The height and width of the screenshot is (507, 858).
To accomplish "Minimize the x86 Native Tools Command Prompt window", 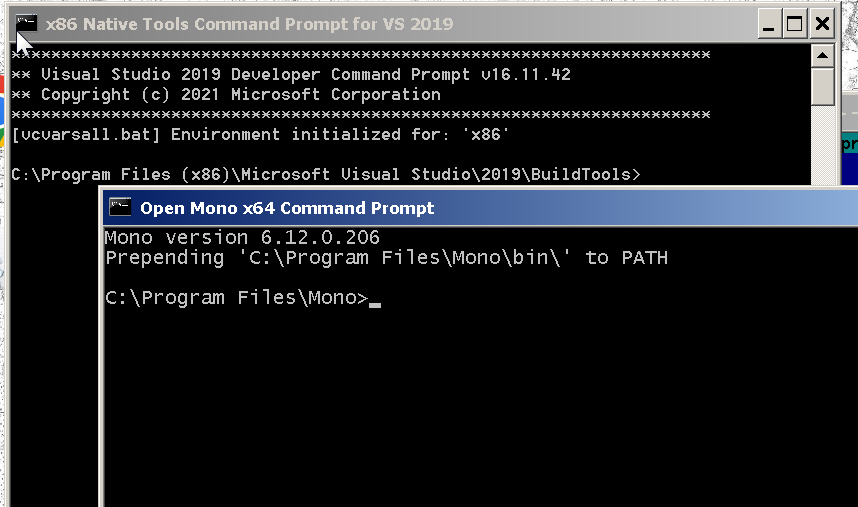I will 770,23.
